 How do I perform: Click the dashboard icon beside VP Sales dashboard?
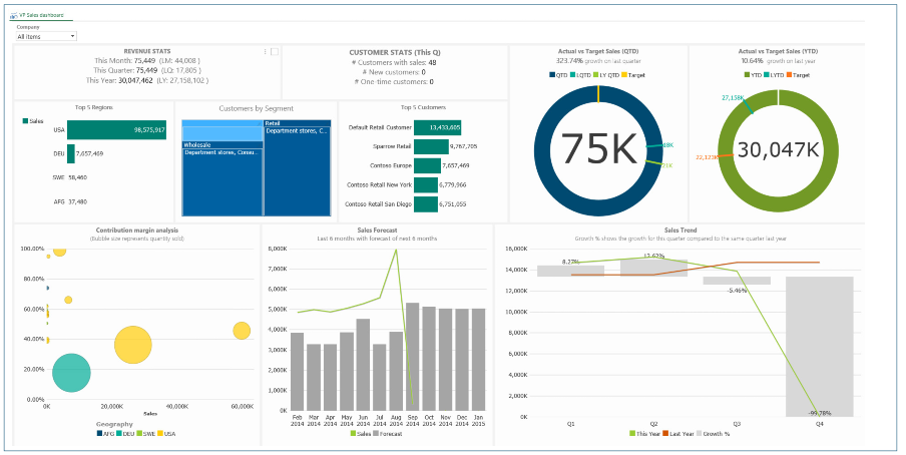11,17
